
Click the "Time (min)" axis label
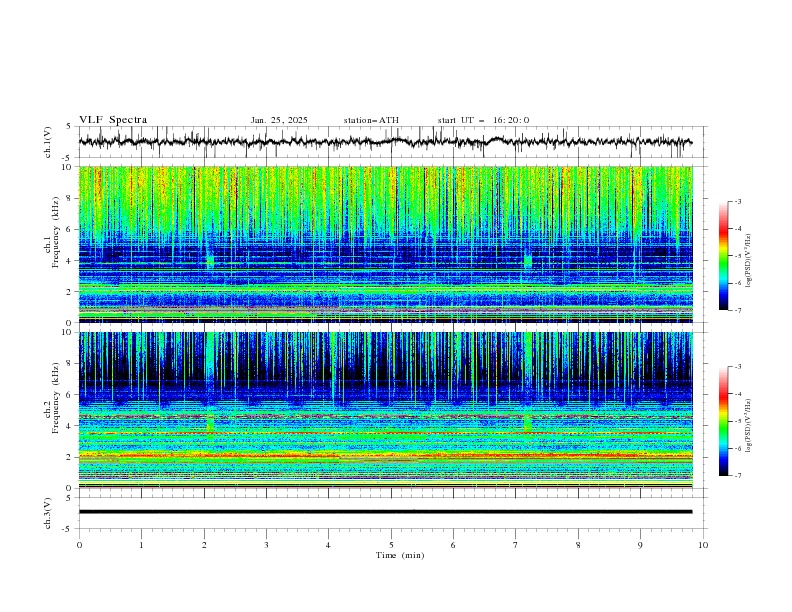(400, 555)
